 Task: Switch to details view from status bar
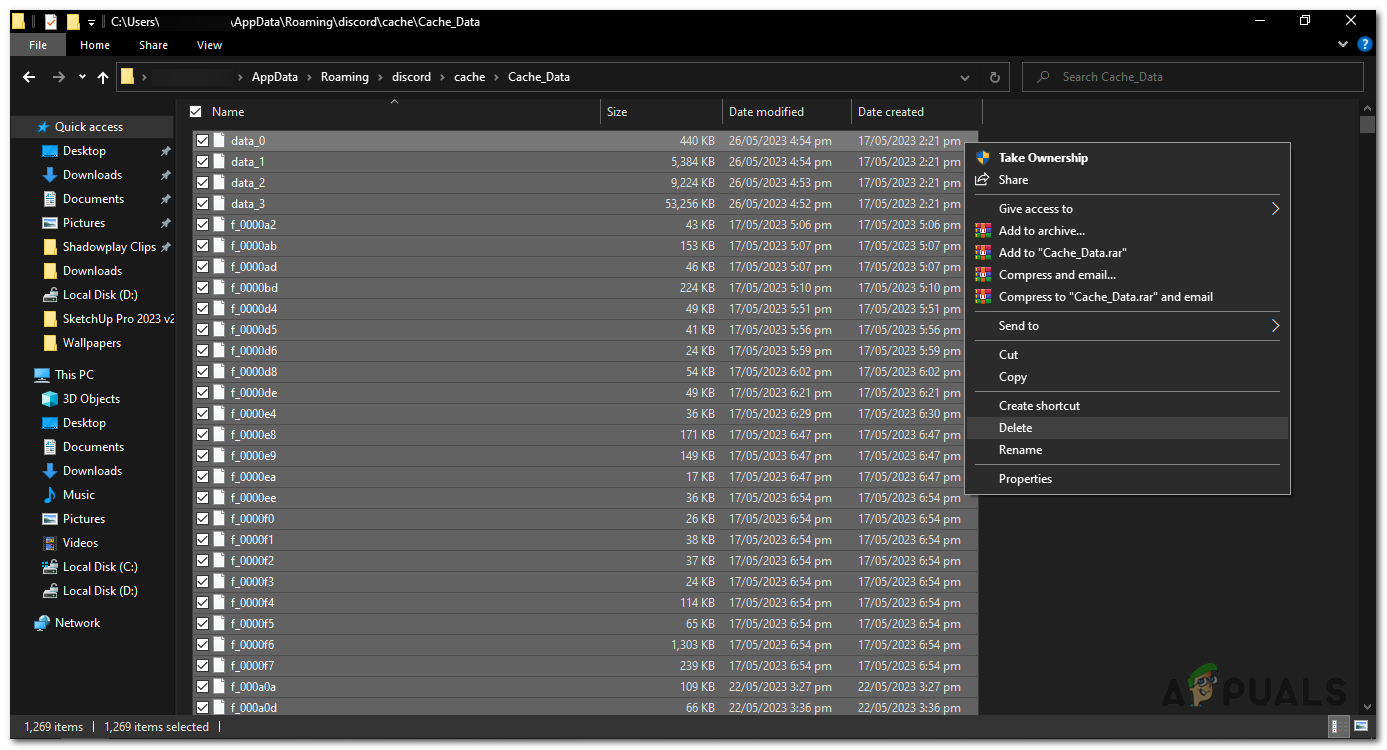(x=1337, y=727)
